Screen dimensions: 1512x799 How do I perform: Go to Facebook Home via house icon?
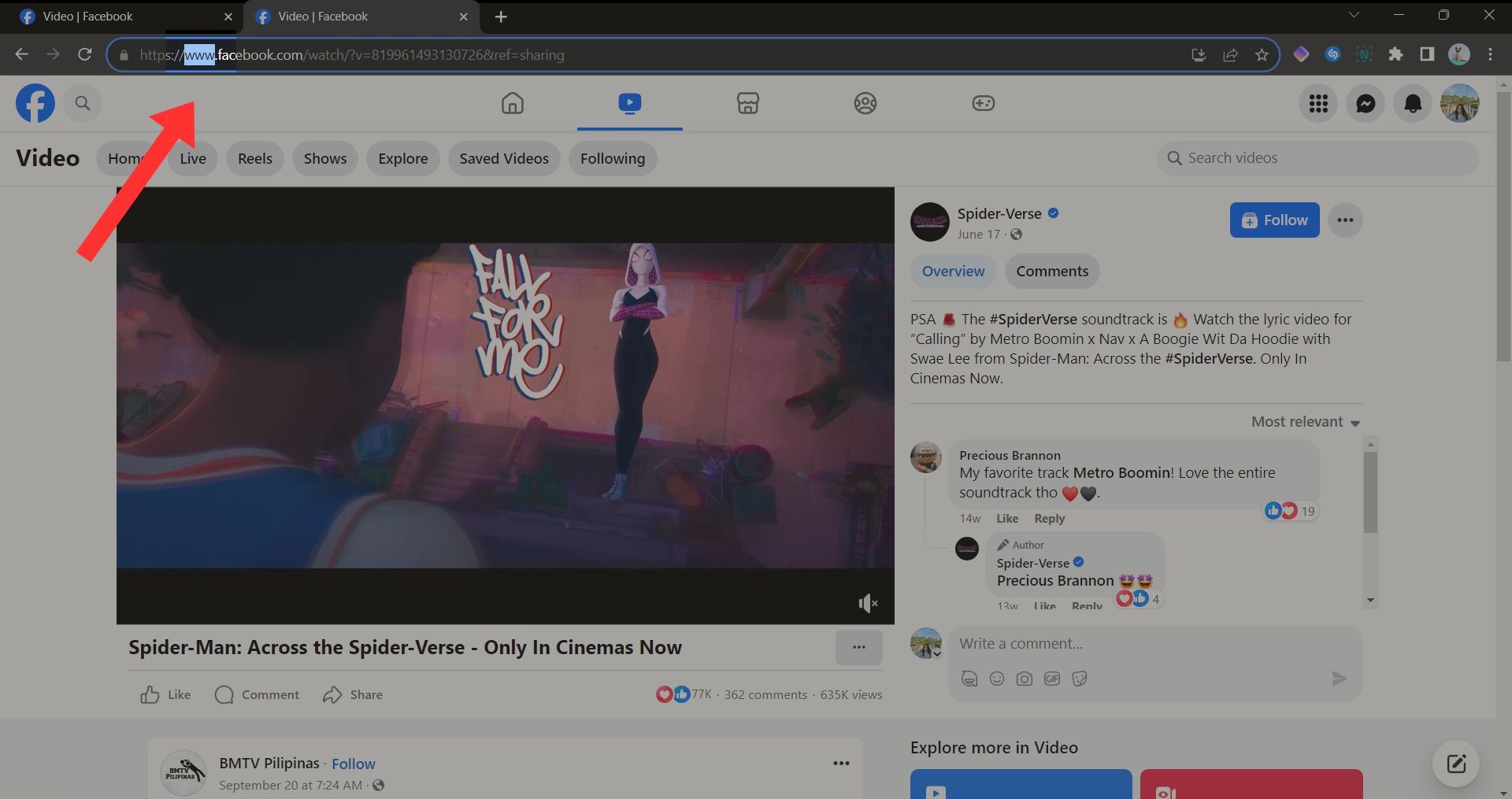(x=512, y=103)
